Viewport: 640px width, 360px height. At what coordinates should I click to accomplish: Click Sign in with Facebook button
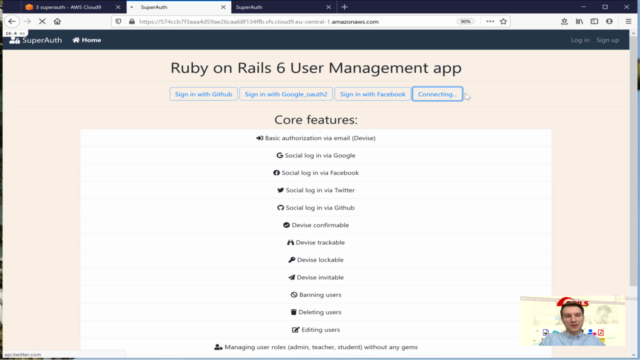pos(373,94)
